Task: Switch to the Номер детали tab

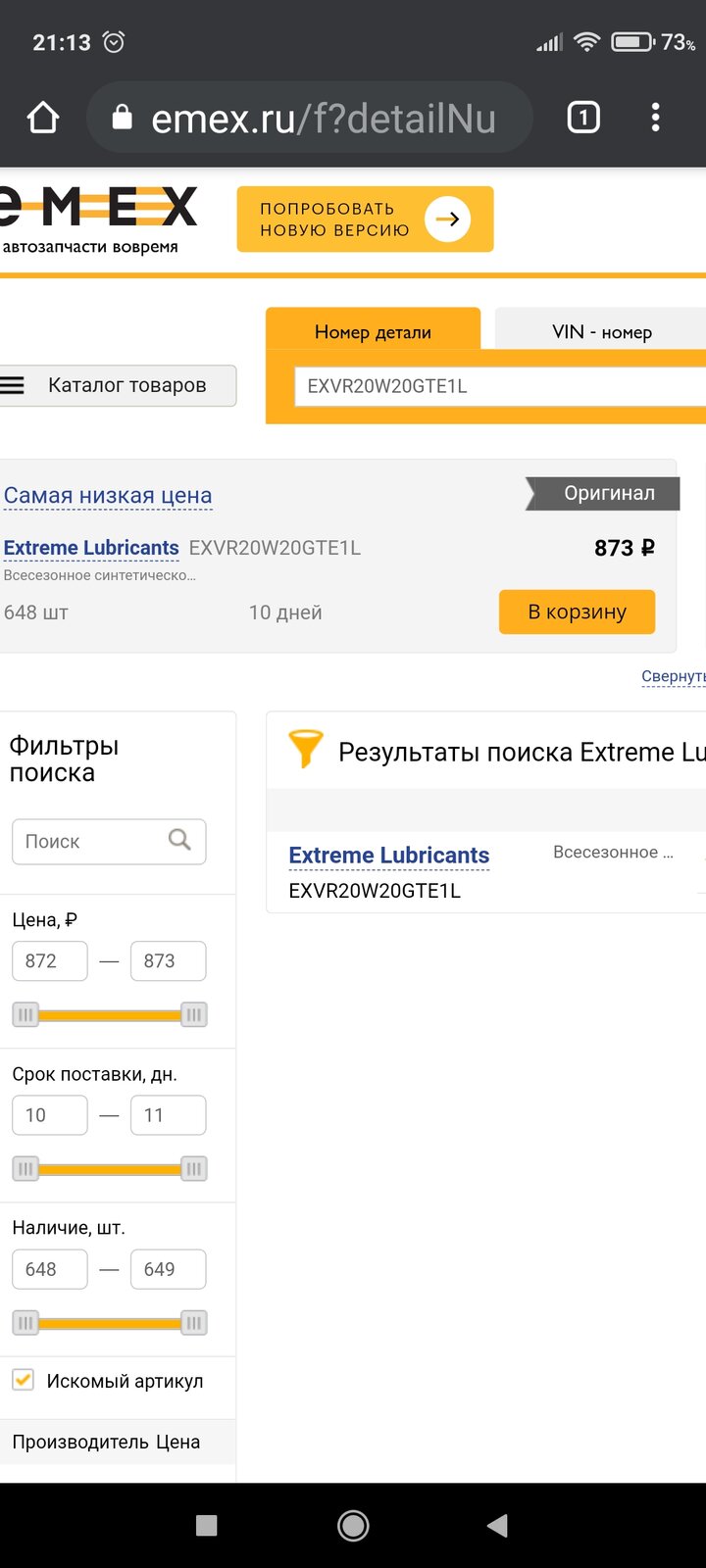Action: point(373,329)
